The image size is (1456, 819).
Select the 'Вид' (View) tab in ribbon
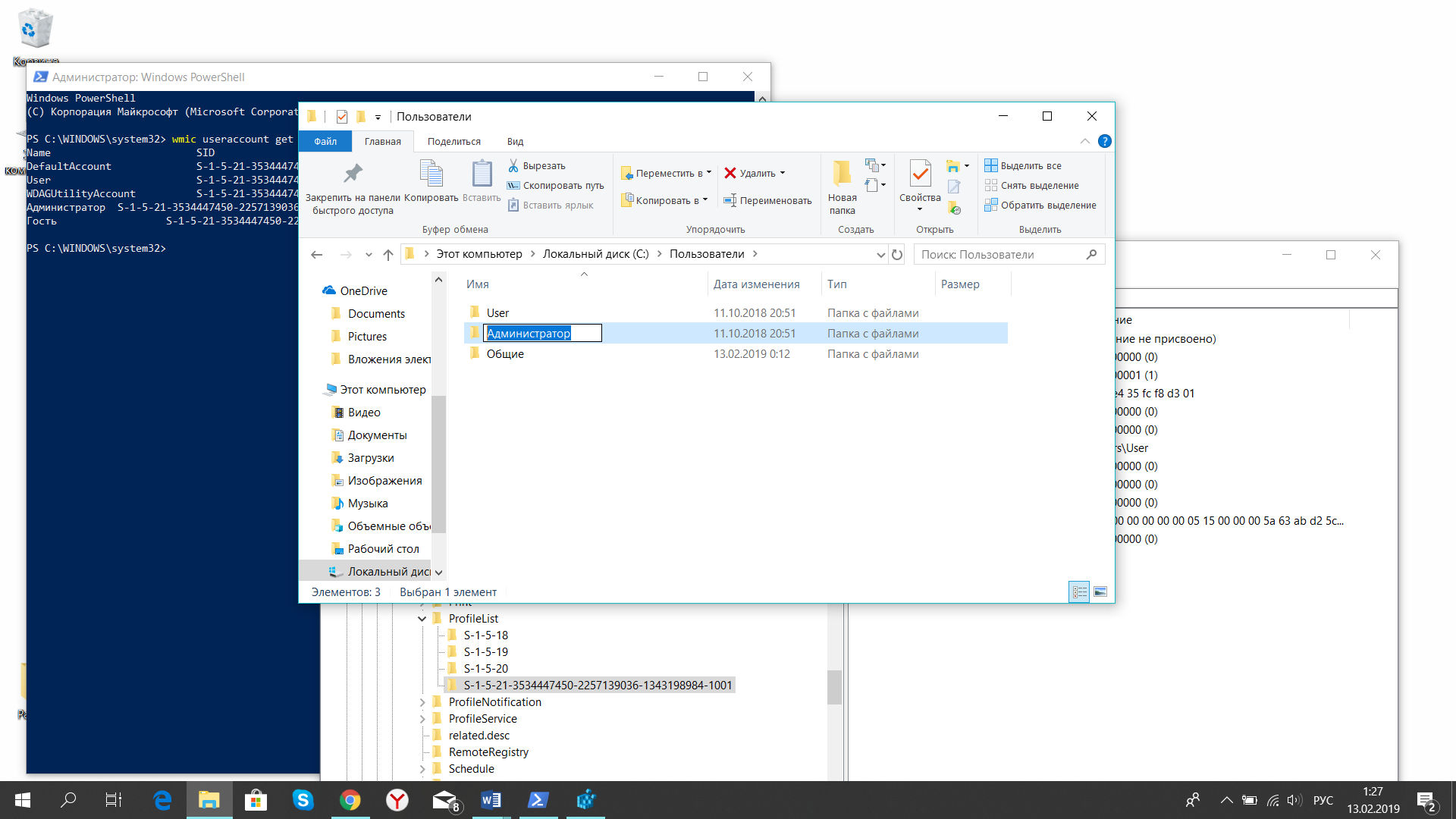click(x=514, y=141)
